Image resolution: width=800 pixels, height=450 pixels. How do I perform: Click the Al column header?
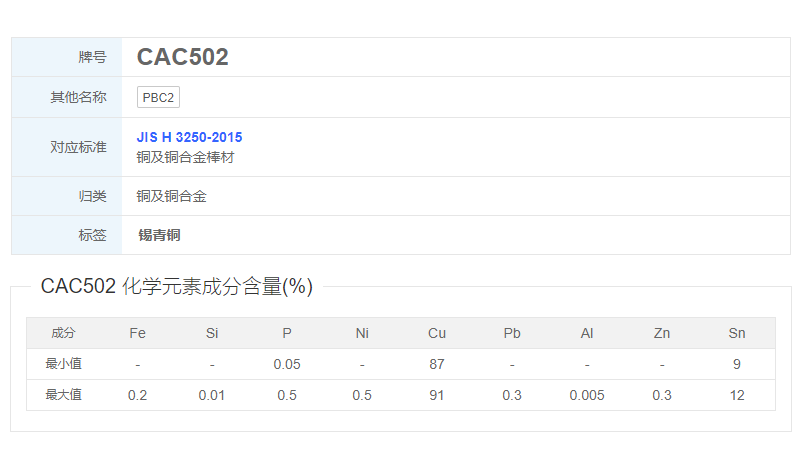point(587,333)
